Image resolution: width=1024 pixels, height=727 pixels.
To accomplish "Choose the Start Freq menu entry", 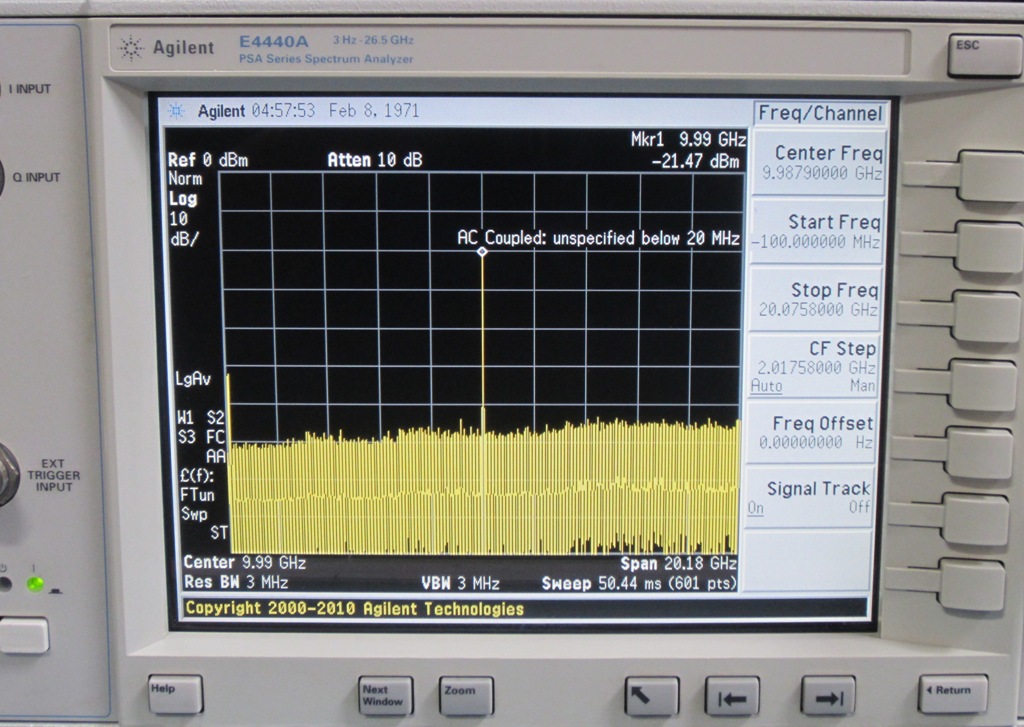I will click(x=816, y=231).
